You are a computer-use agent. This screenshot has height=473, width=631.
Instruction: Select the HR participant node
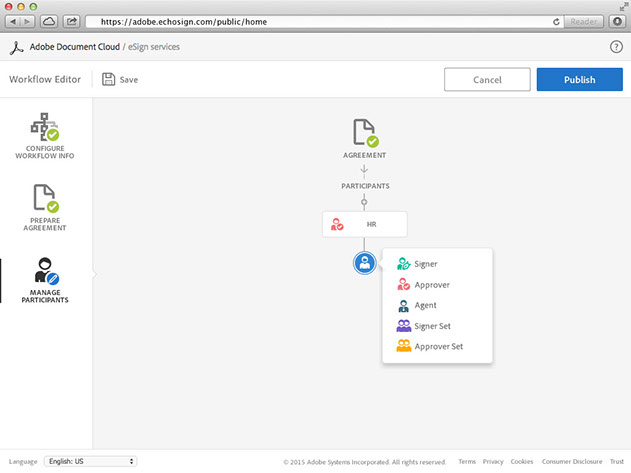[364, 225]
